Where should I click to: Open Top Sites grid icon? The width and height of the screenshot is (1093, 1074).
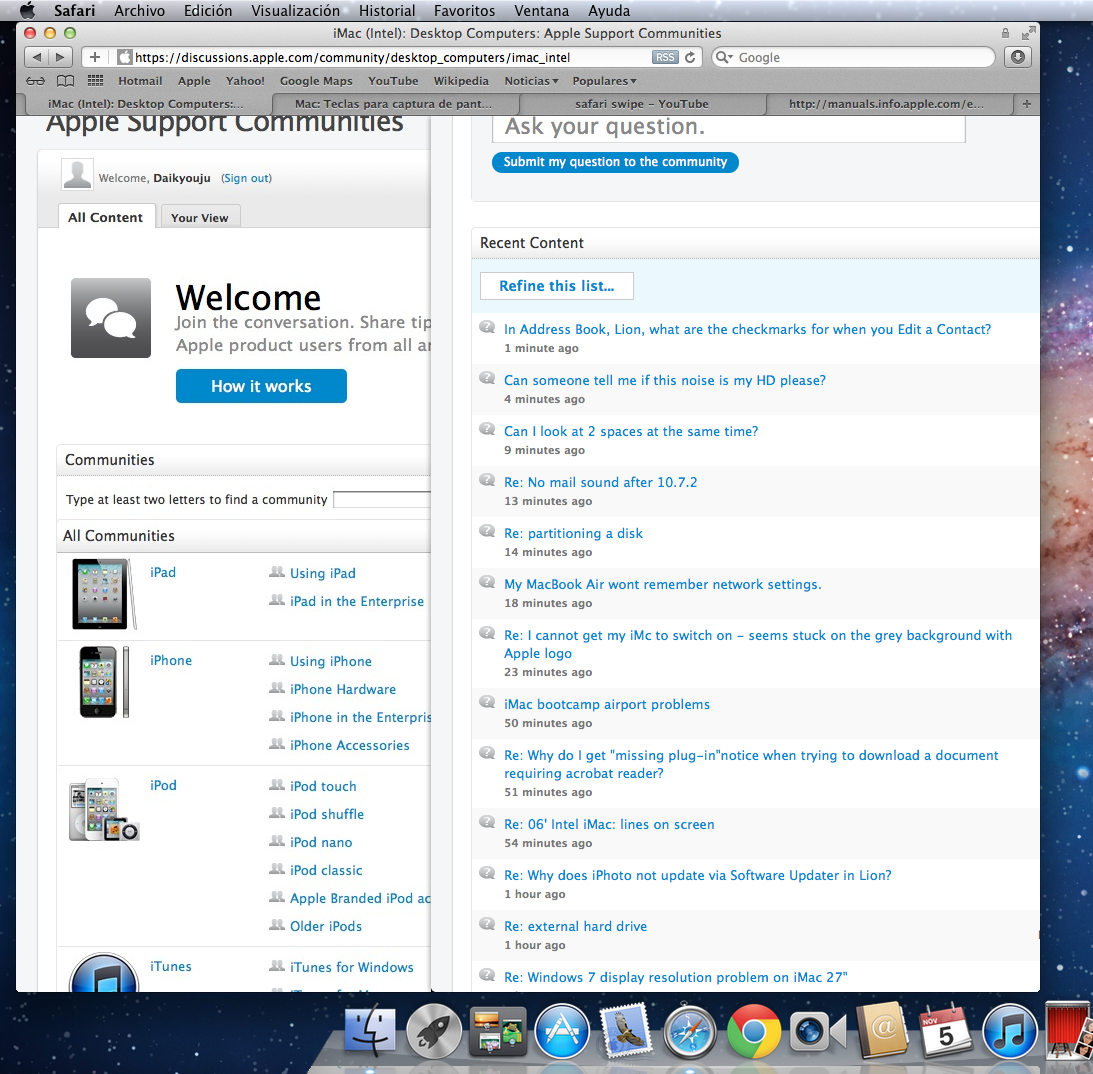pos(95,81)
